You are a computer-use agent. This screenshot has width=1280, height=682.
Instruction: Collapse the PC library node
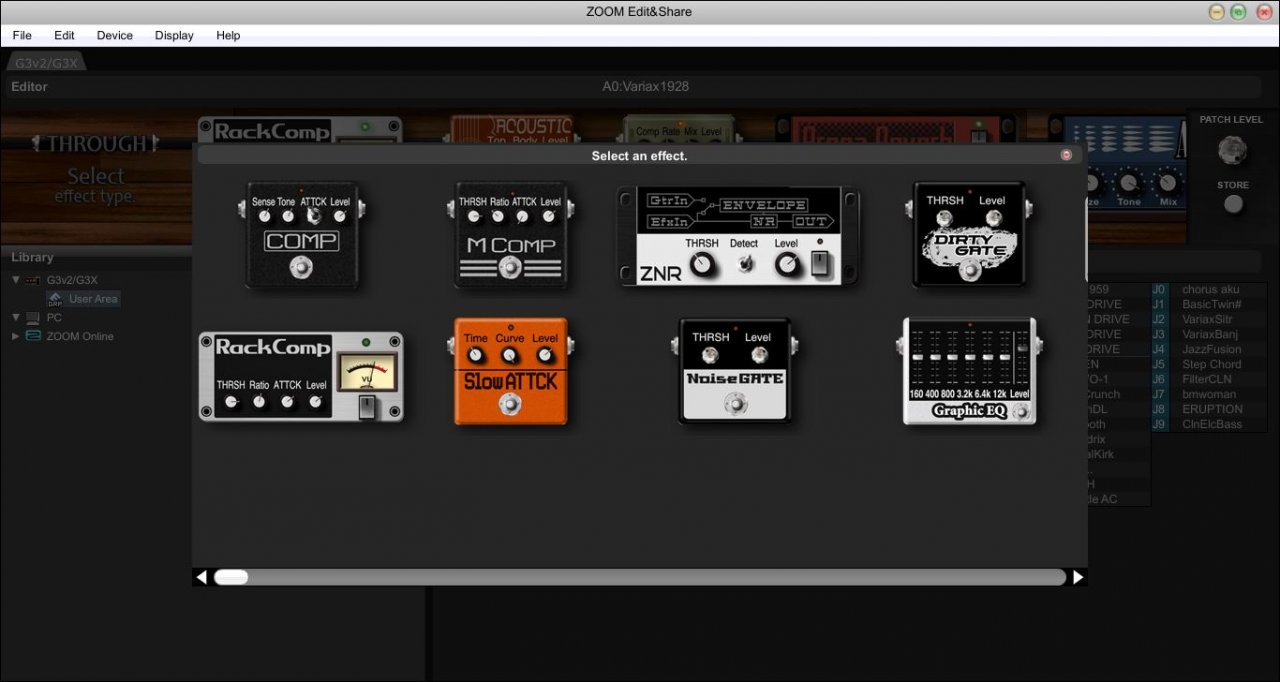15,318
